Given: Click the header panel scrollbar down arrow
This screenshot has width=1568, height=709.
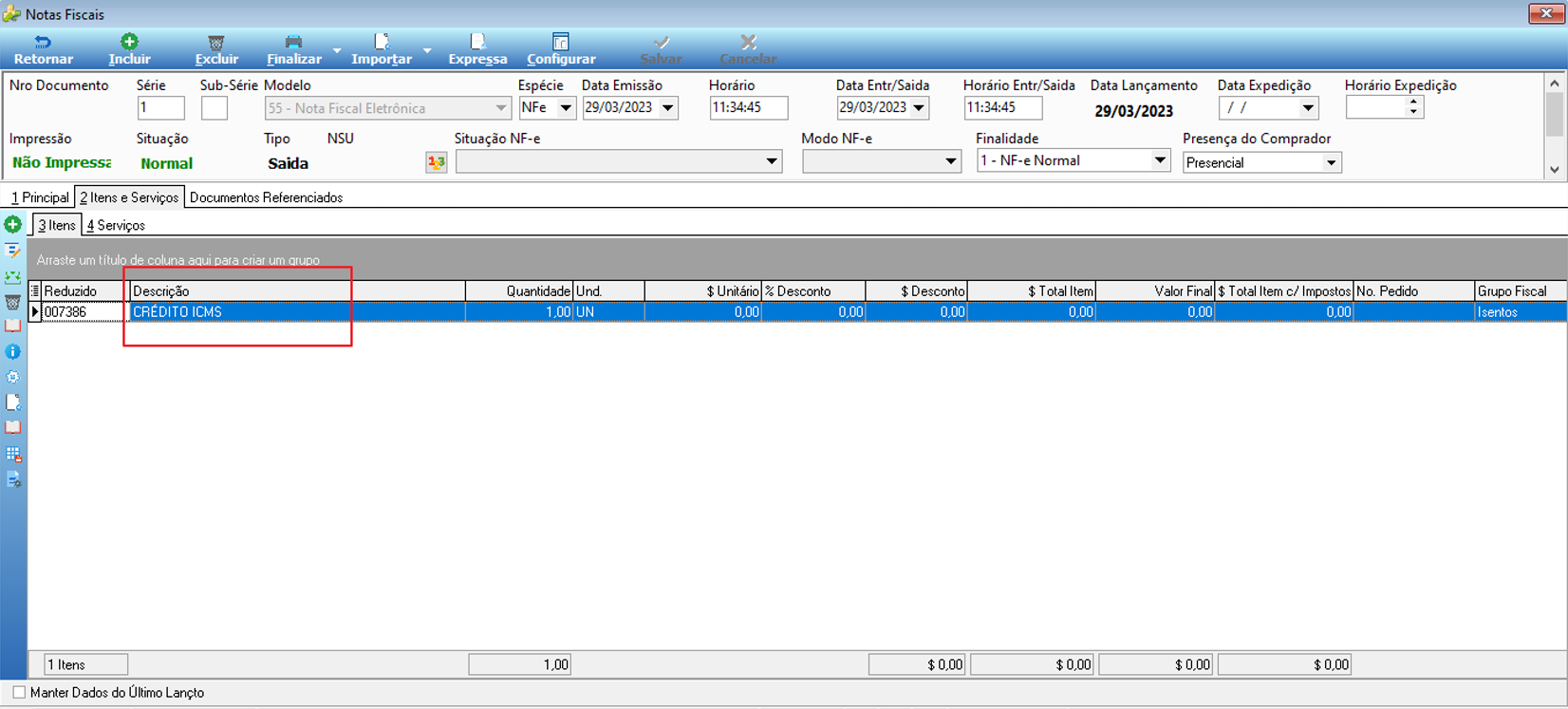Looking at the screenshot, I should tap(1555, 170).
